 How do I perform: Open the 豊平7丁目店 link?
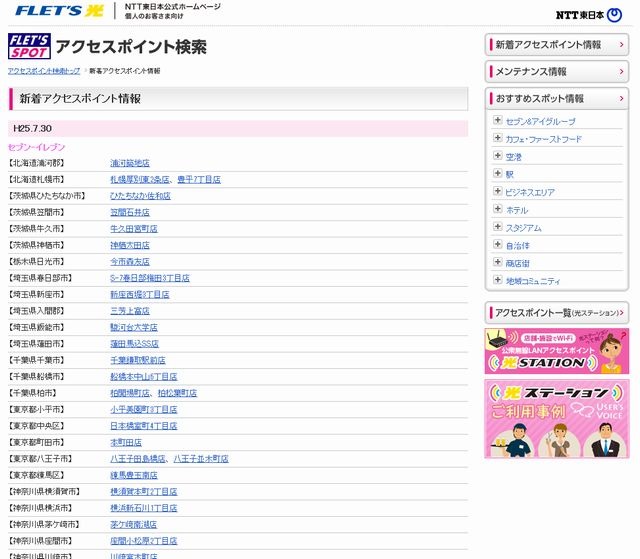click(x=199, y=180)
